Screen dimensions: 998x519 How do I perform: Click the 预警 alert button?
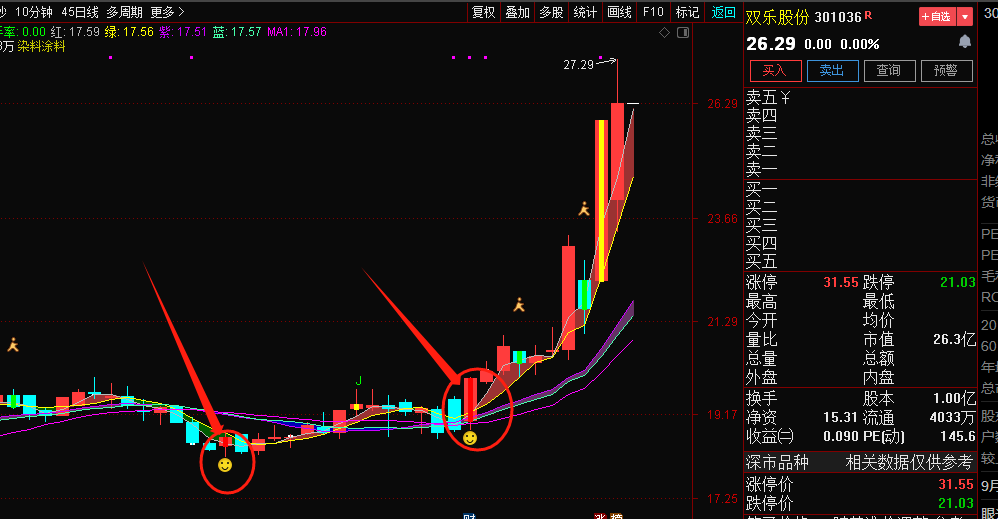(946, 71)
